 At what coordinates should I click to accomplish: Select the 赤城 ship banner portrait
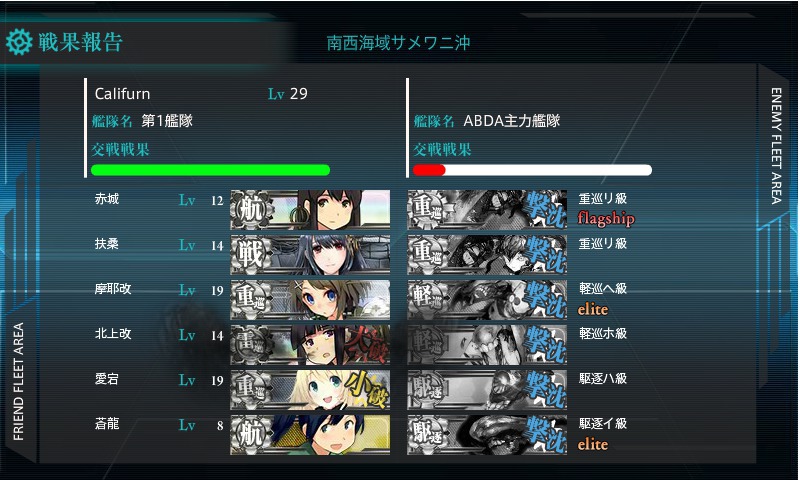point(310,210)
